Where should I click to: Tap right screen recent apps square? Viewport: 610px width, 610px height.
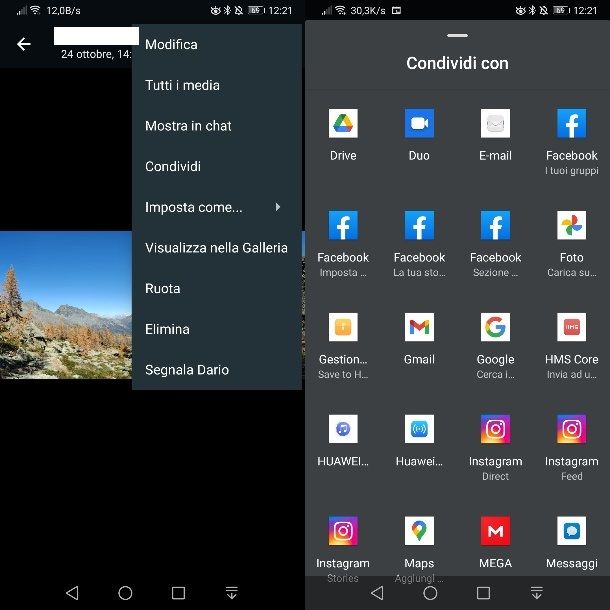tap(483, 593)
